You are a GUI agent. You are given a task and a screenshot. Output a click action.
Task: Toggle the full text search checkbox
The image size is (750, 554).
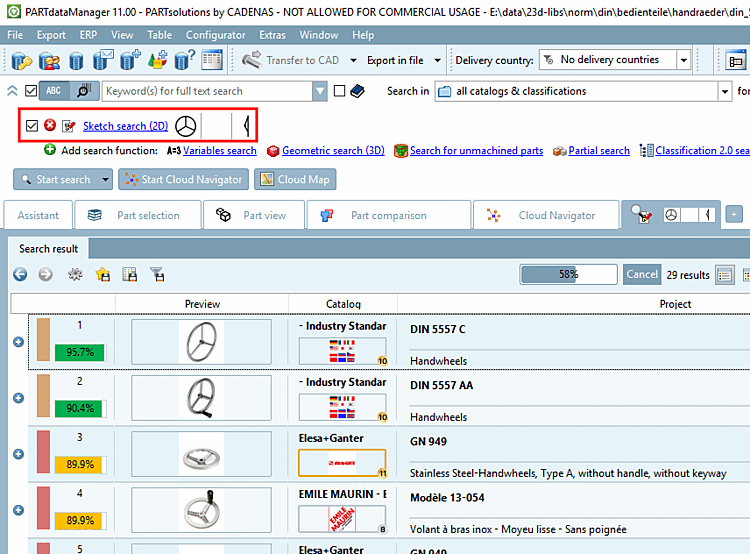[x=31, y=90]
